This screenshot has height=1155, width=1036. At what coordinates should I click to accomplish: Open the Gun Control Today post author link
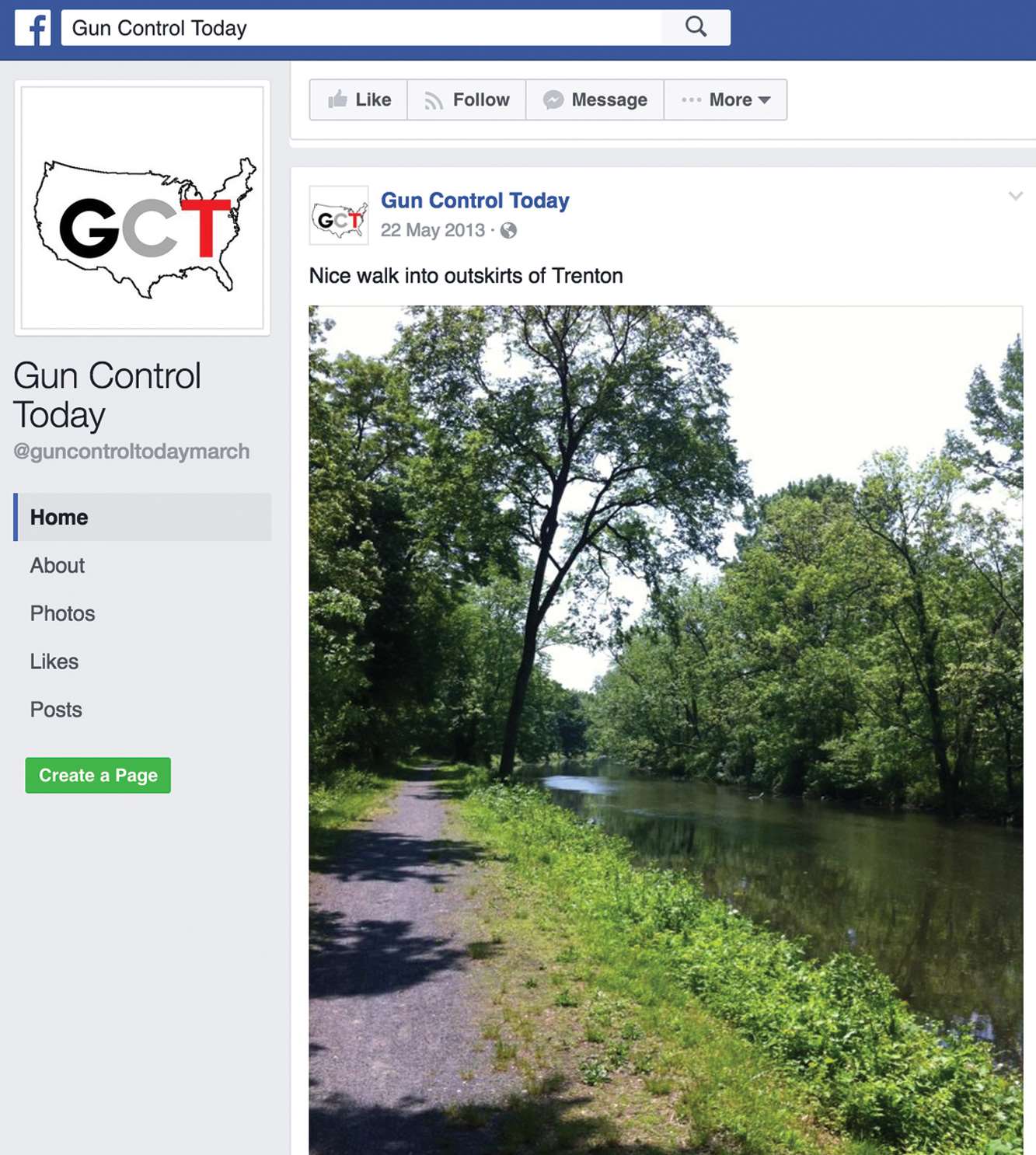pyautogui.click(x=475, y=201)
